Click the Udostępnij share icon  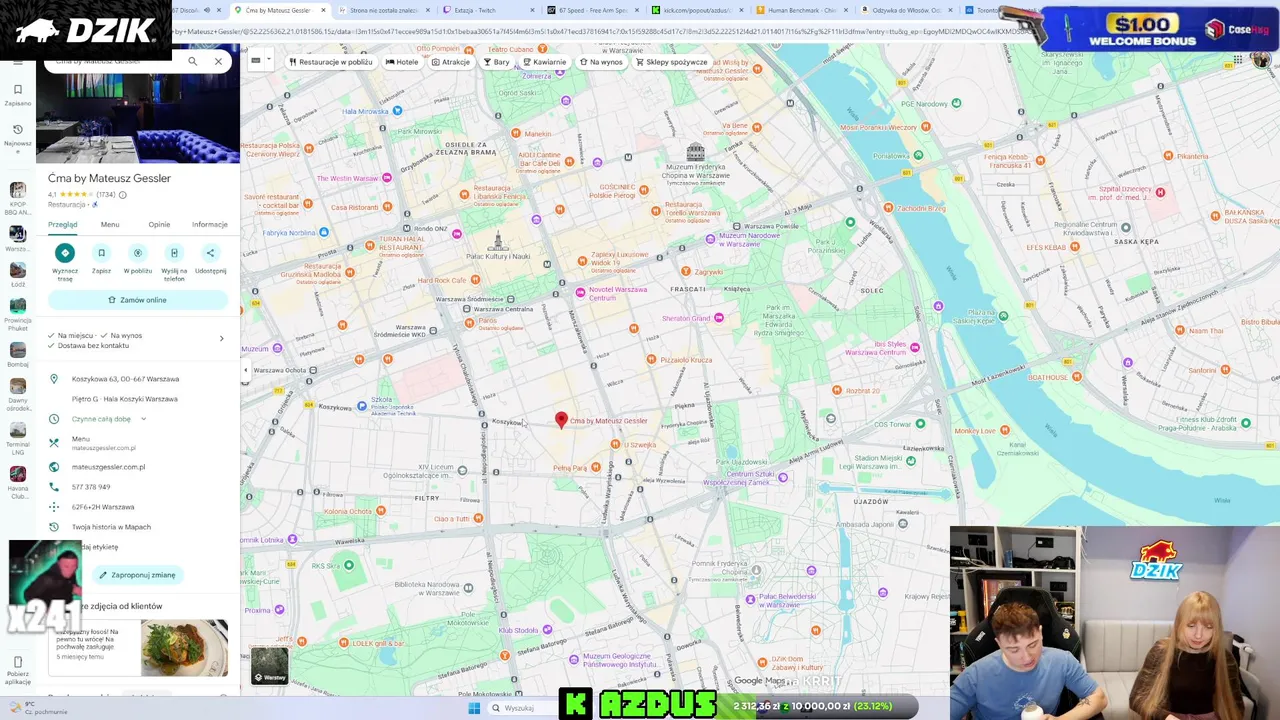click(x=210, y=253)
